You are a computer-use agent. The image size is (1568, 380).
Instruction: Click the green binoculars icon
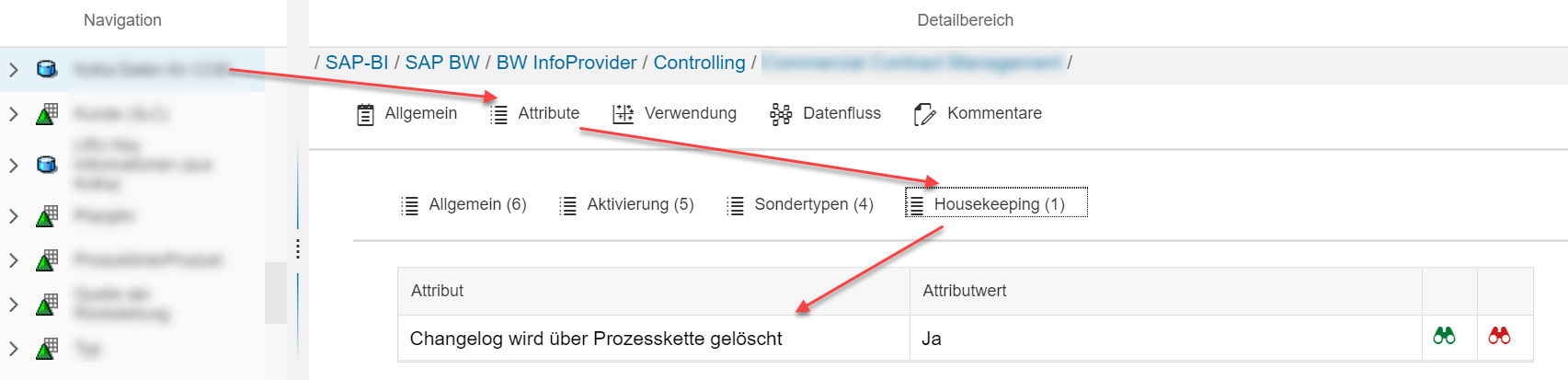1444,336
